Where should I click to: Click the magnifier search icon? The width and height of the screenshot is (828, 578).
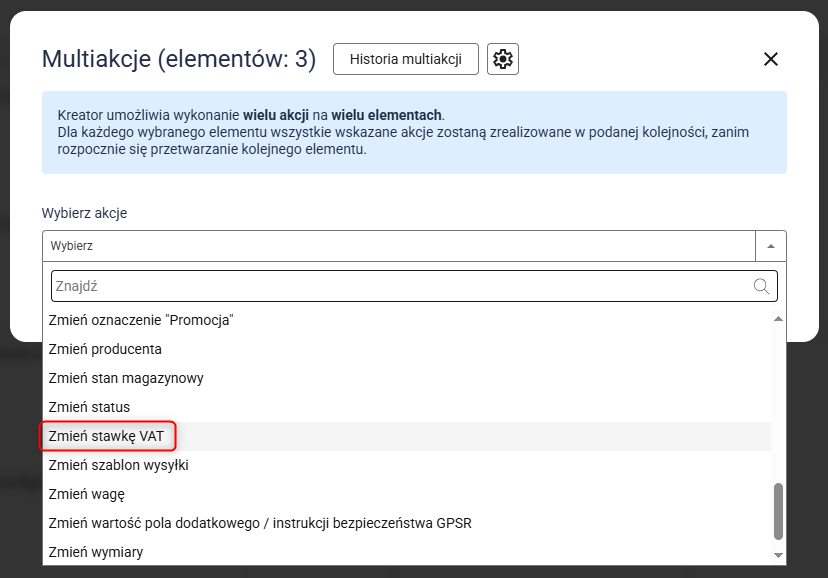click(762, 287)
